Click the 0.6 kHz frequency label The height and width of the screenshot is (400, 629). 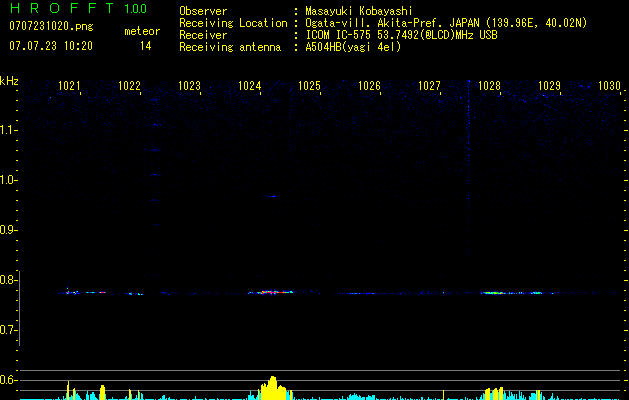point(7,380)
